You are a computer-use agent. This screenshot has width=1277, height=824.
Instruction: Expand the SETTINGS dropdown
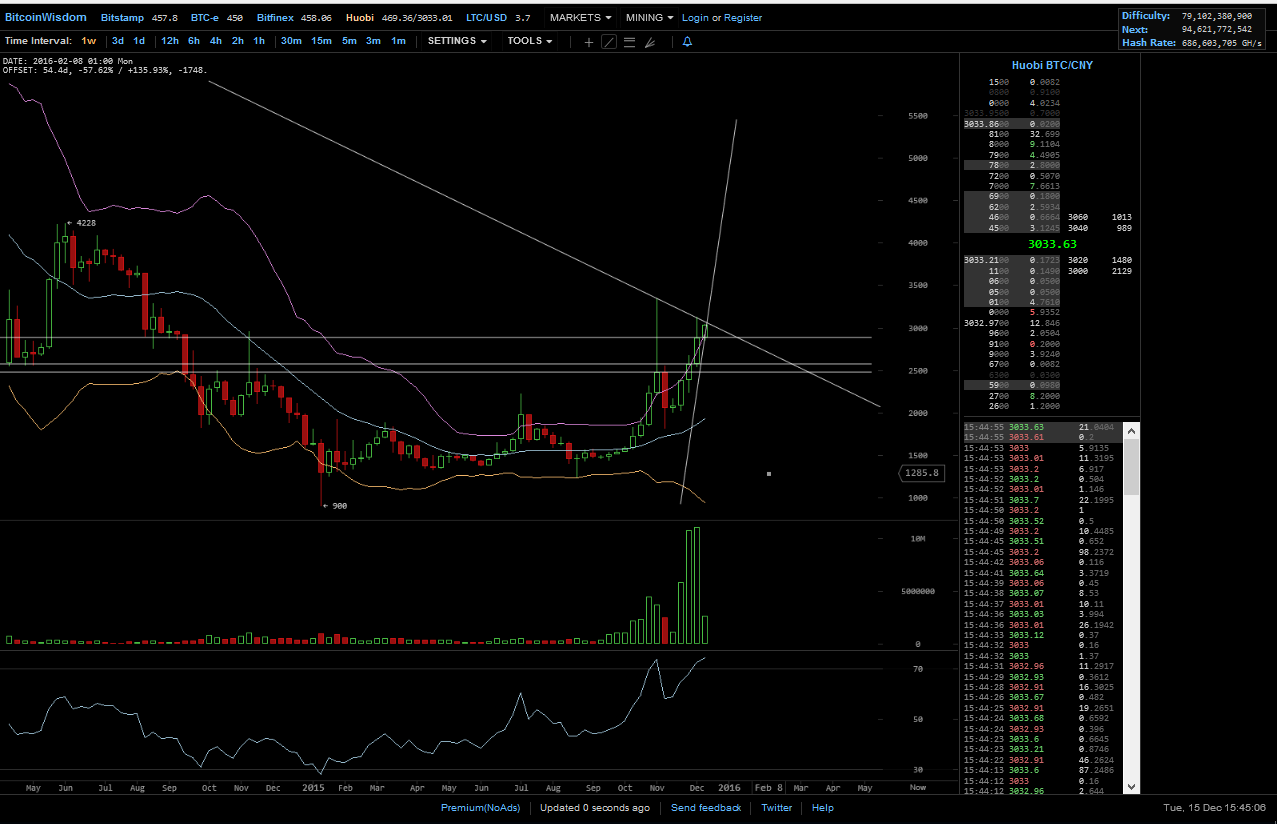(457, 41)
